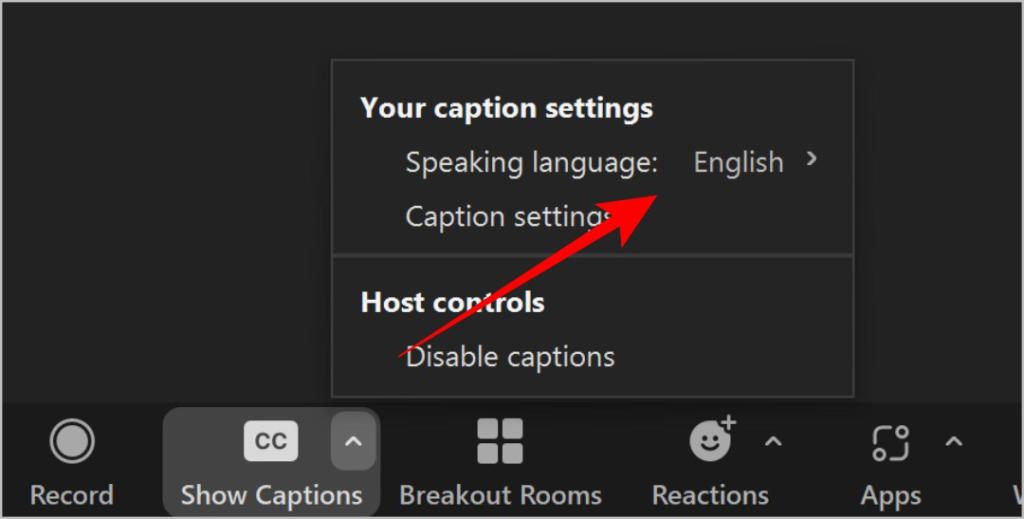Open the Apps icon
This screenshot has height=519, width=1024.
coord(891,443)
